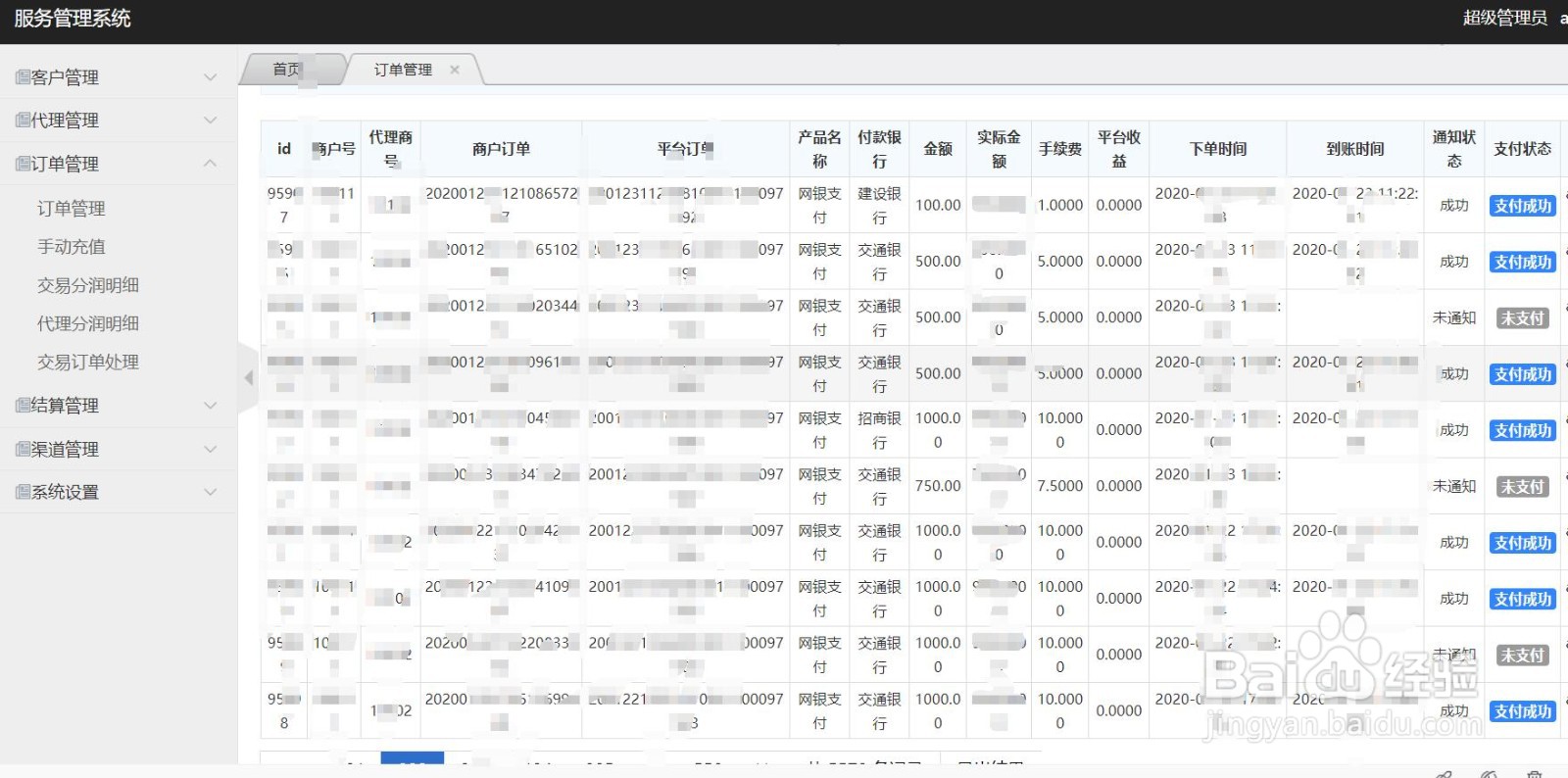Open the 结算管理 menu label
Image resolution: width=1568 pixels, height=778 pixels.
(x=65, y=405)
